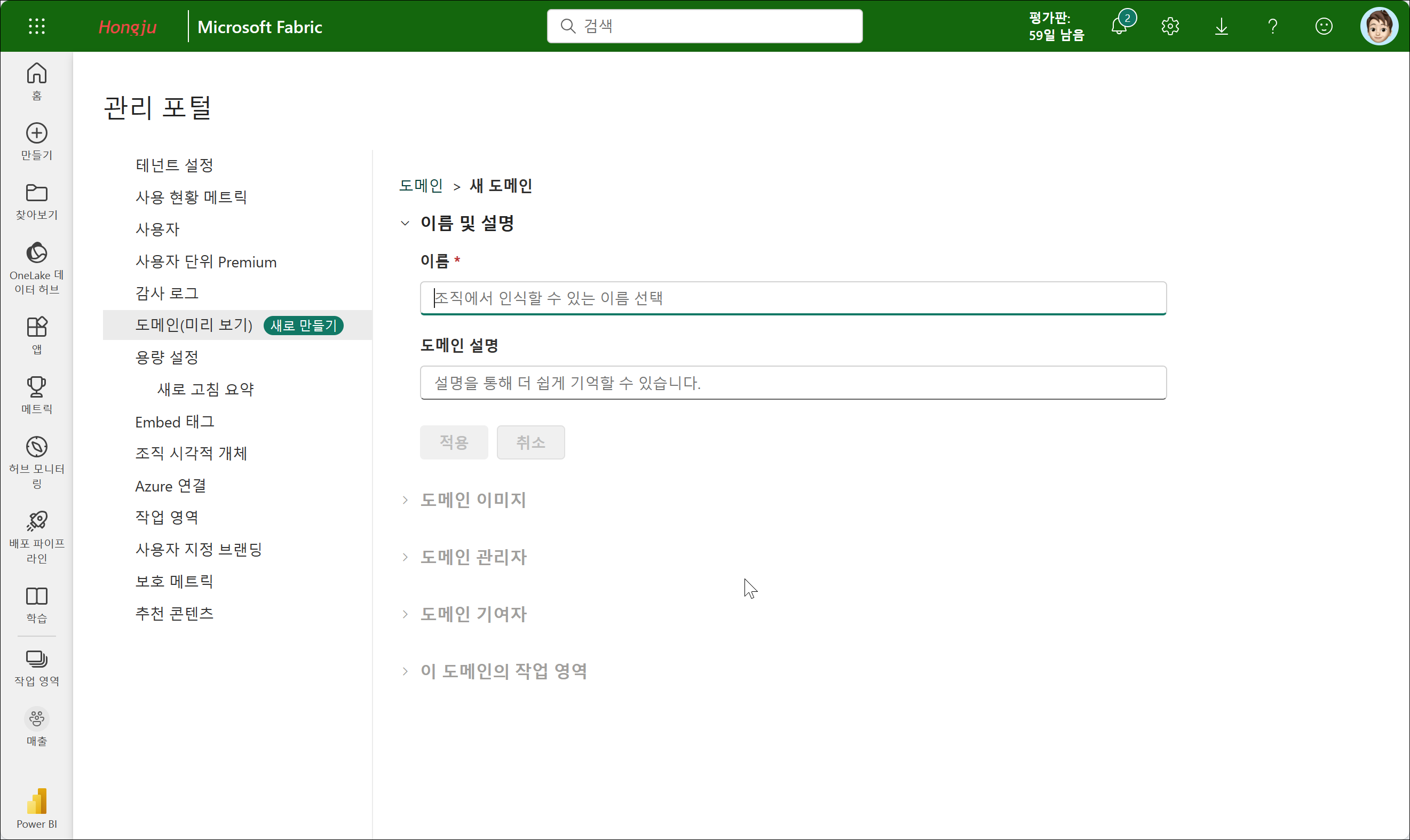
Task: Click the 도메인 breadcrumb link
Action: [421, 186]
